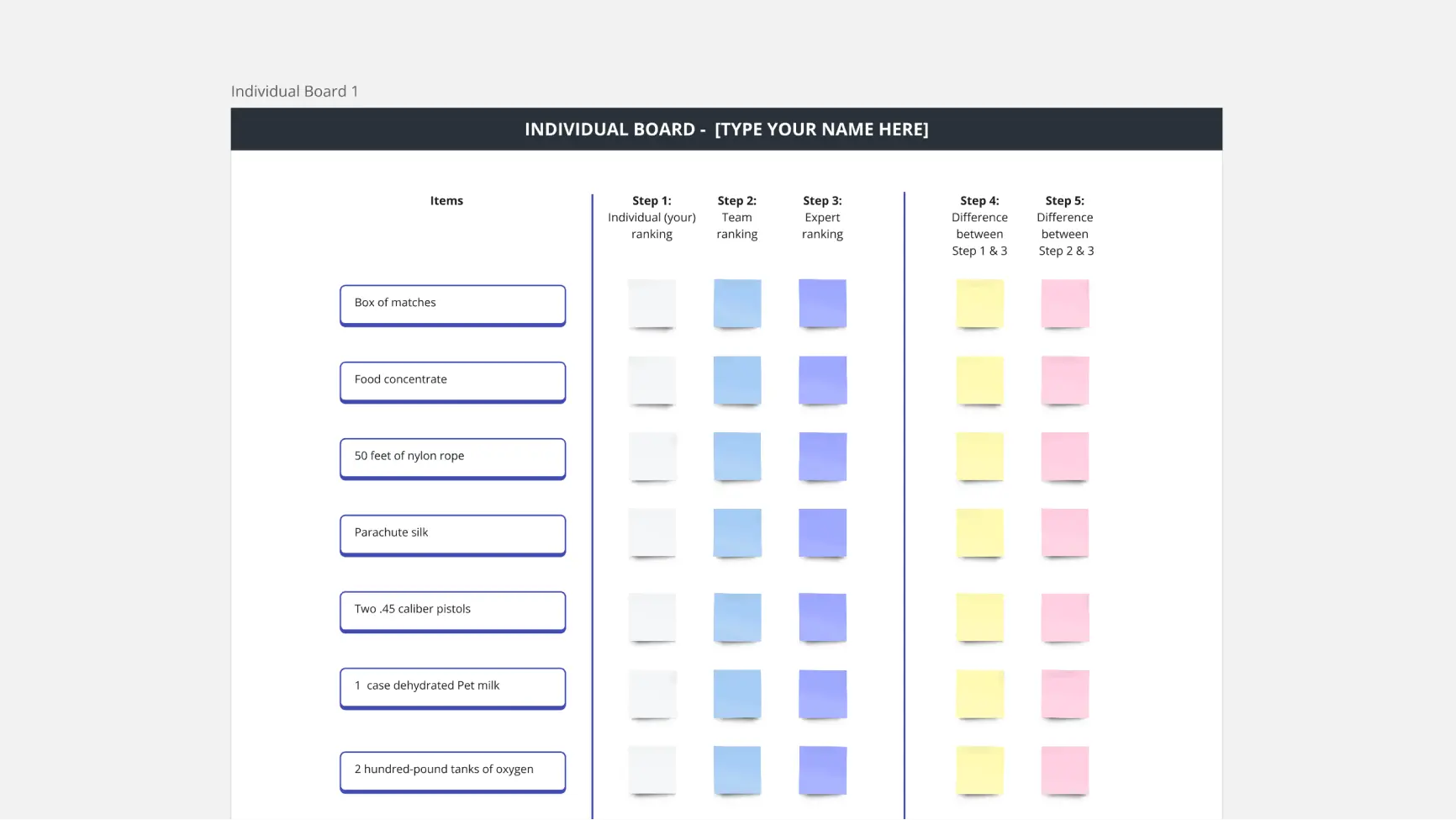Screen dimensions: 1456x820
Task: Select light blue sticky note for Pet milk row
Action: [x=737, y=695]
